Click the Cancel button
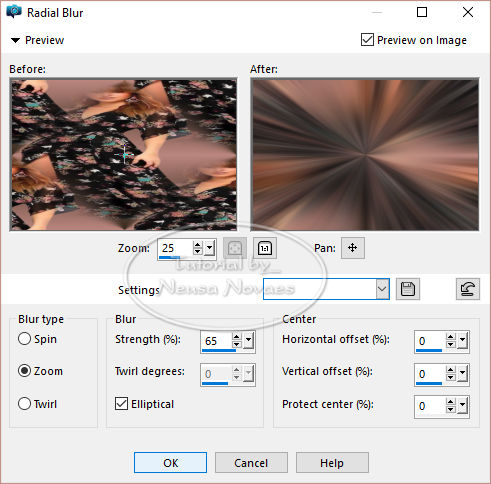The width and height of the screenshot is (491, 484). coord(251,463)
